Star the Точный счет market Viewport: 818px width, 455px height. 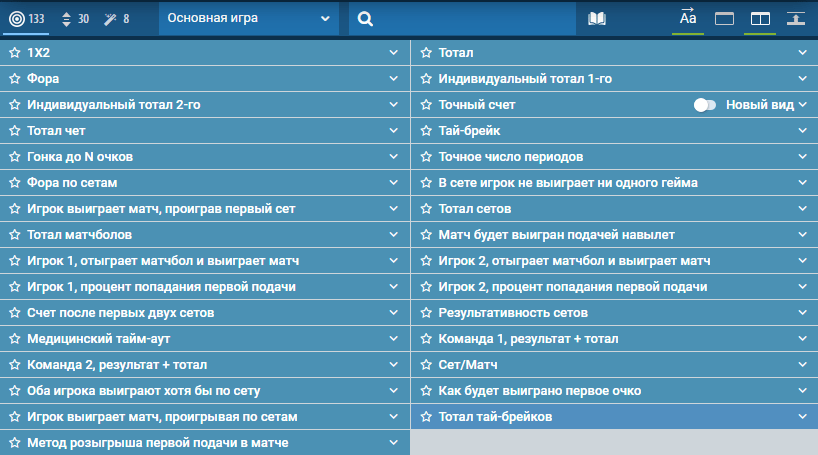coord(426,104)
